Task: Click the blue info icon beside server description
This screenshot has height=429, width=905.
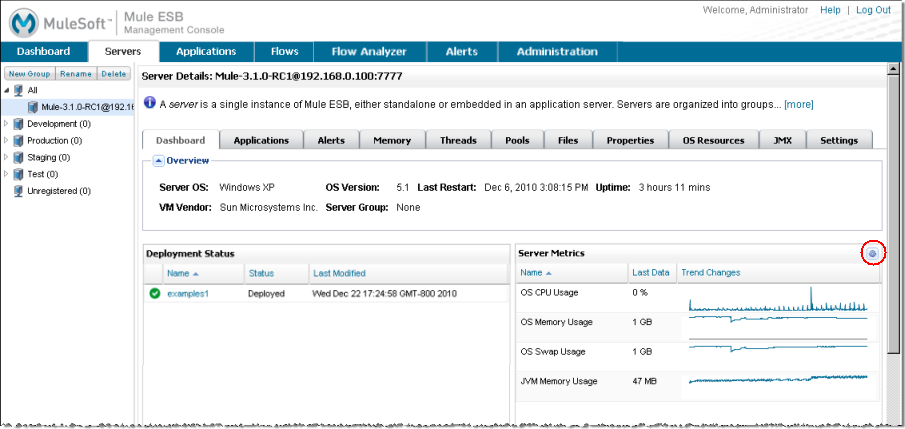Action: click(149, 103)
